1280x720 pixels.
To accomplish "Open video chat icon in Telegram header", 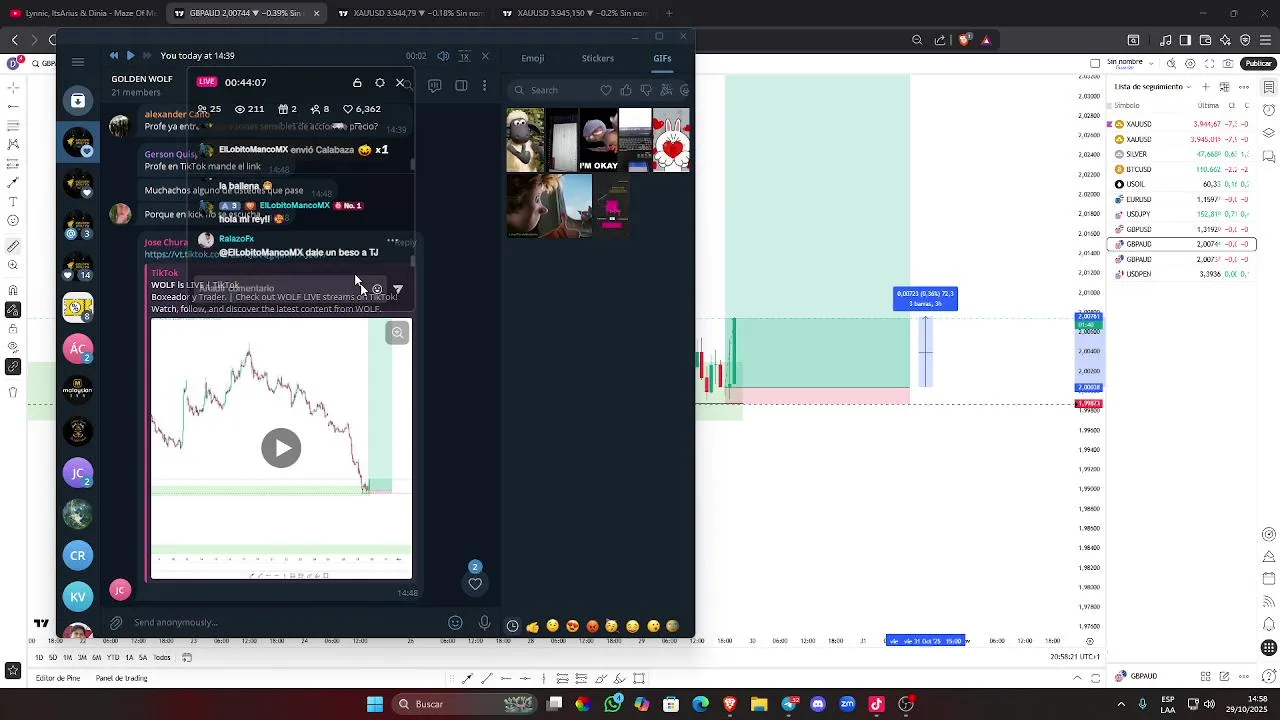I will pyautogui.click(x=434, y=86).
